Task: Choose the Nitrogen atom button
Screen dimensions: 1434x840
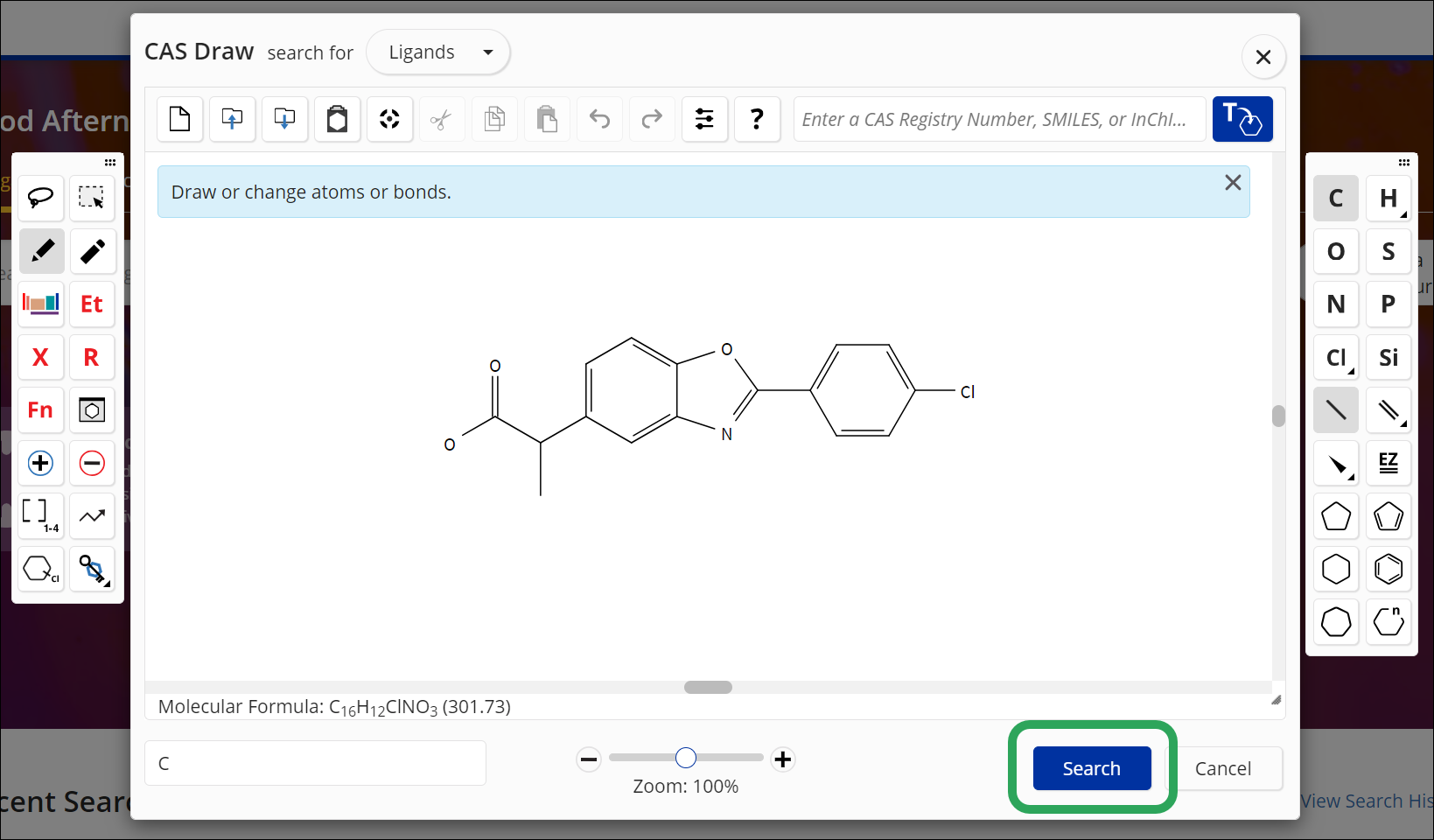Action: coord(1335,304)
